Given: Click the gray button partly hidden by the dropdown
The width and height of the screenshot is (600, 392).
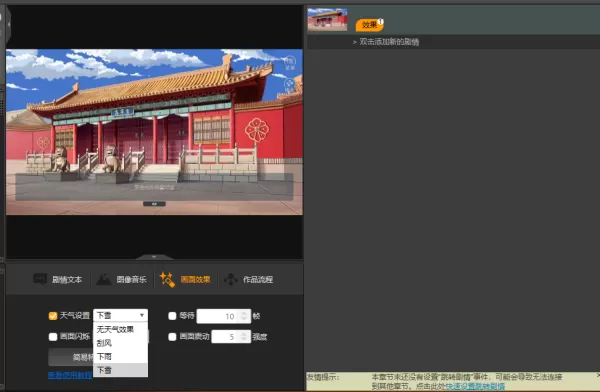Looking at the screenshot, I should tap(71, 357).
